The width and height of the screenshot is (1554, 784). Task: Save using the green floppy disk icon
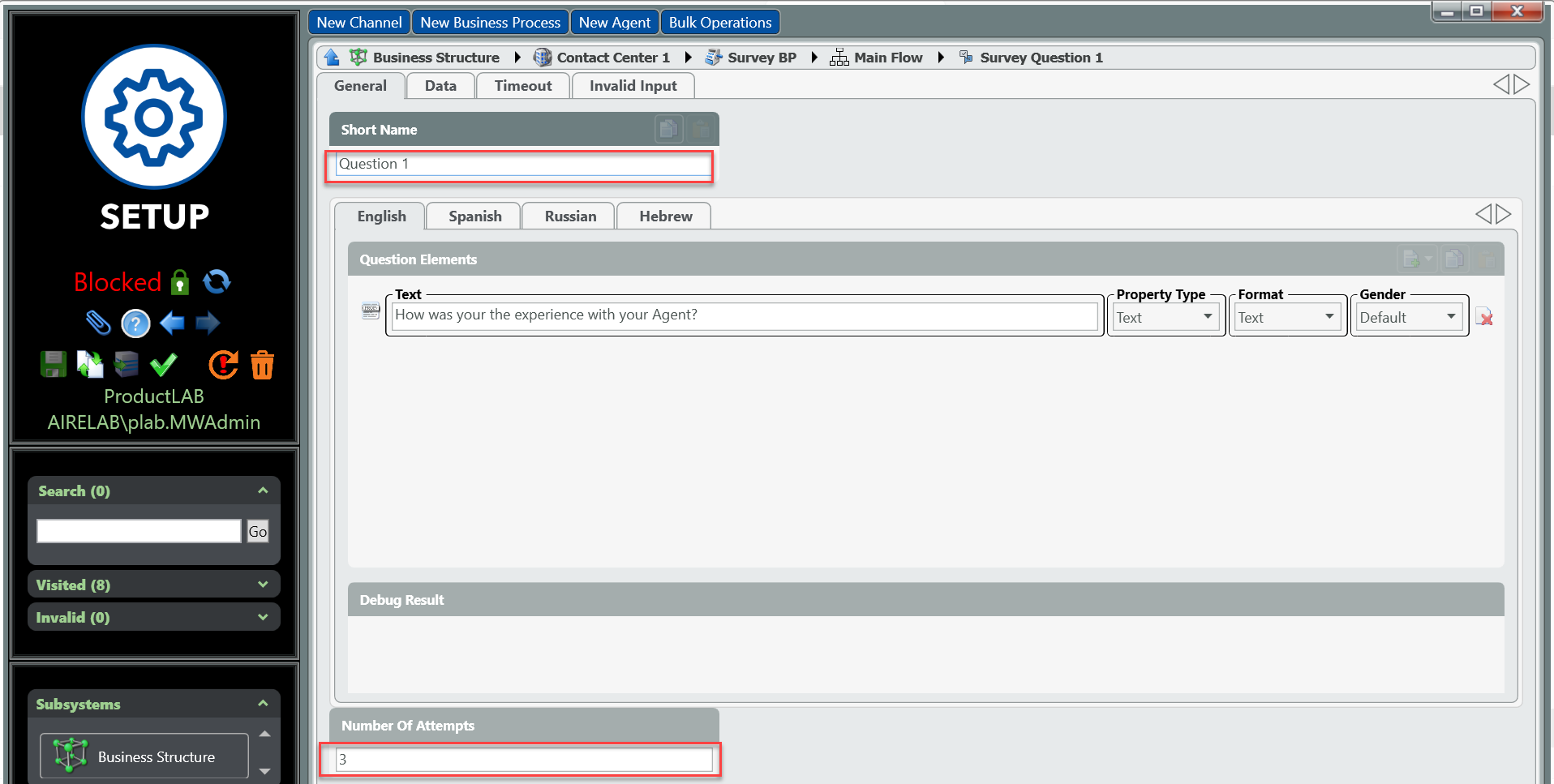[54, 365]
